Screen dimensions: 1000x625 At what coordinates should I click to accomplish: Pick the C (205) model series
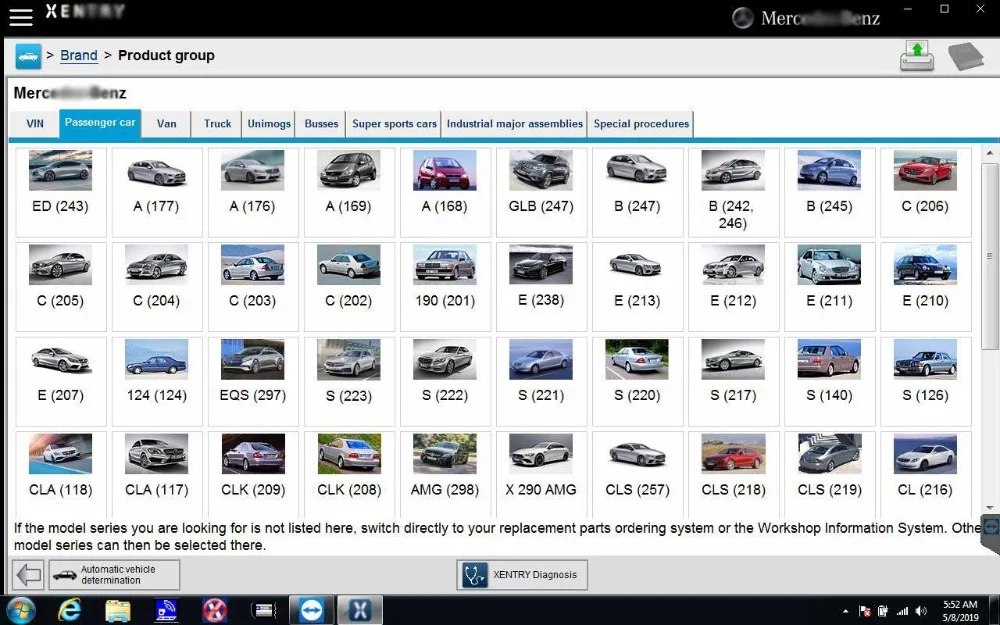[x=61, y=286]
